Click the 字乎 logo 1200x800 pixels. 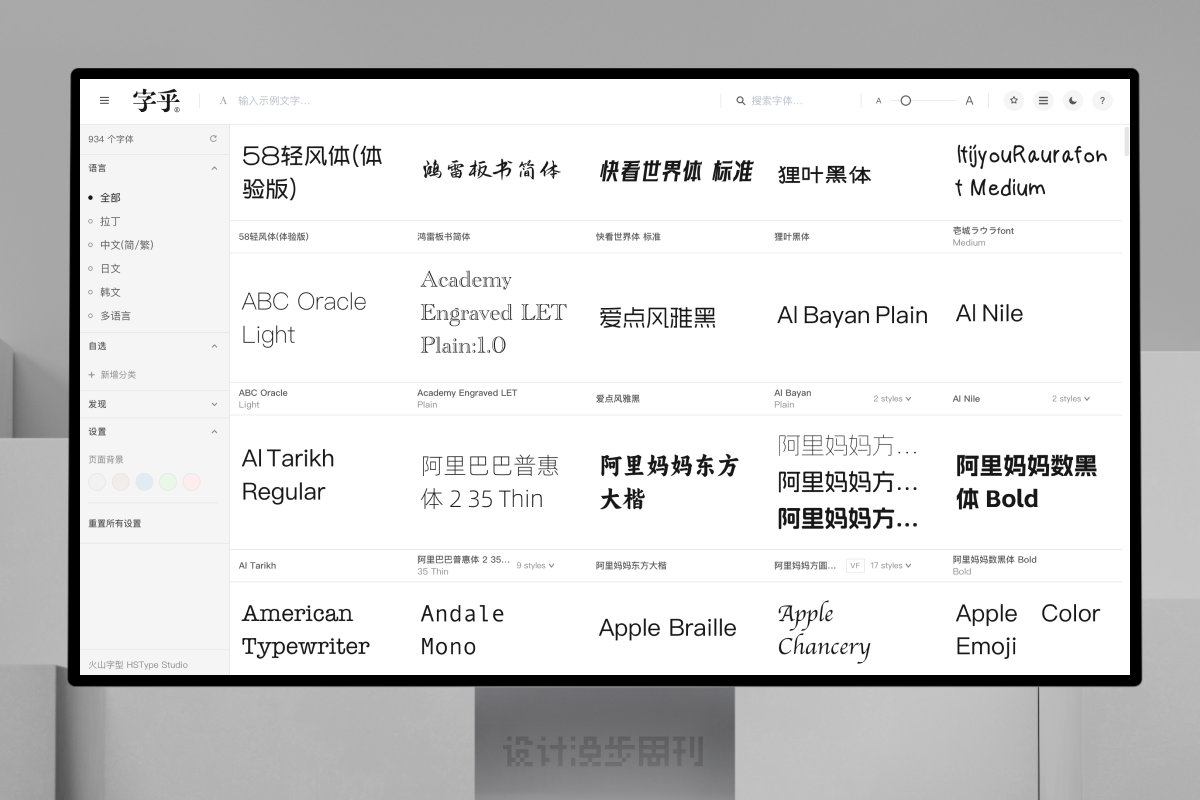156,101
